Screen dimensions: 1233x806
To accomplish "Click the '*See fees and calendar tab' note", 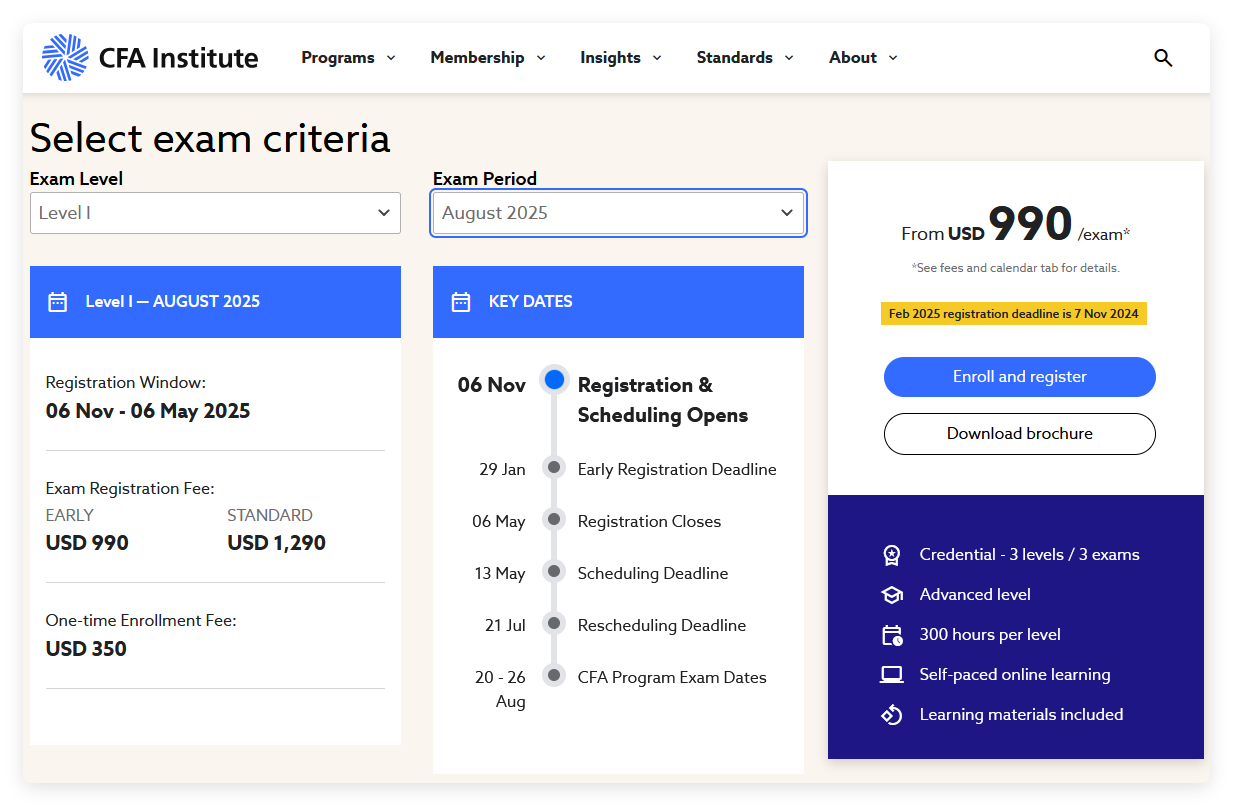I will [1015, 268].
